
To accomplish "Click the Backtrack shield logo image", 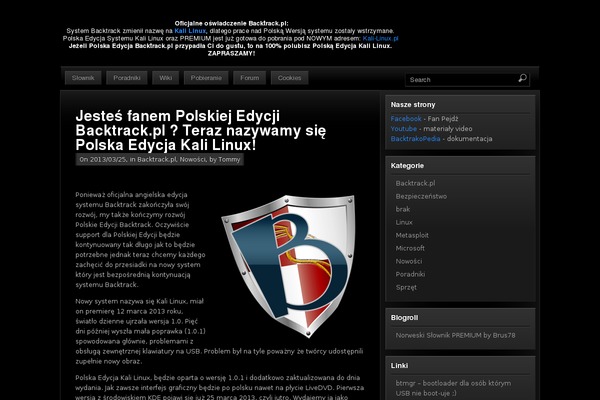I will point(288,266).
